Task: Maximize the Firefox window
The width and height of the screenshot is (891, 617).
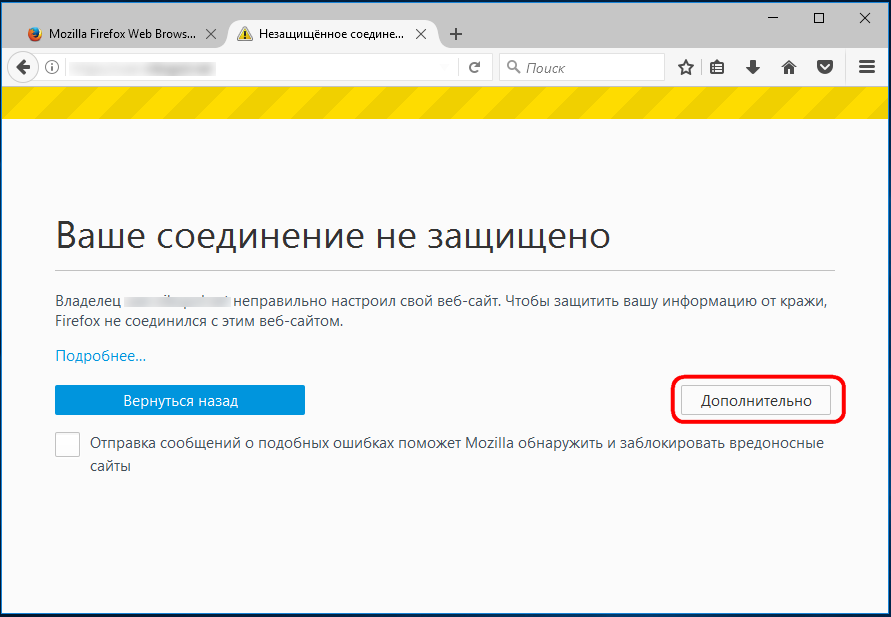Action: [x=819, y=18]
